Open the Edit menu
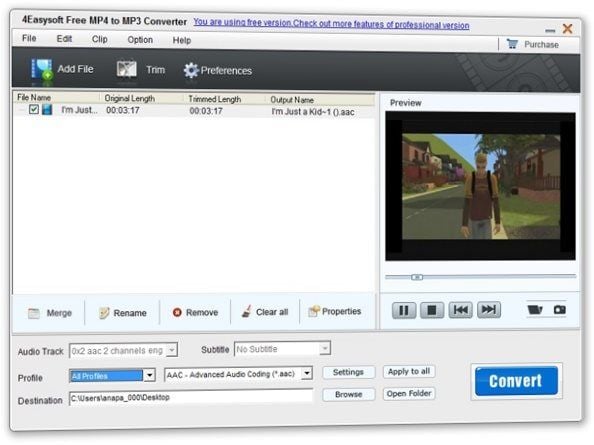The width and height of the screenshot is (594, 445). click(x=64, y=39)
